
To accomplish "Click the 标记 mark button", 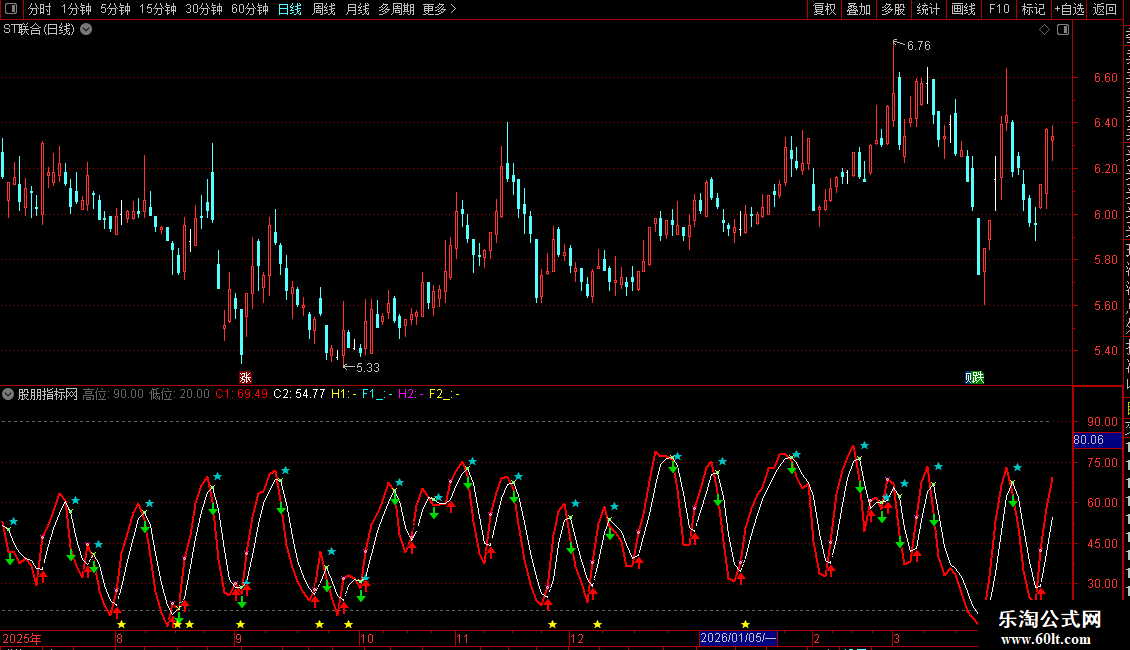I will 1033,9.
